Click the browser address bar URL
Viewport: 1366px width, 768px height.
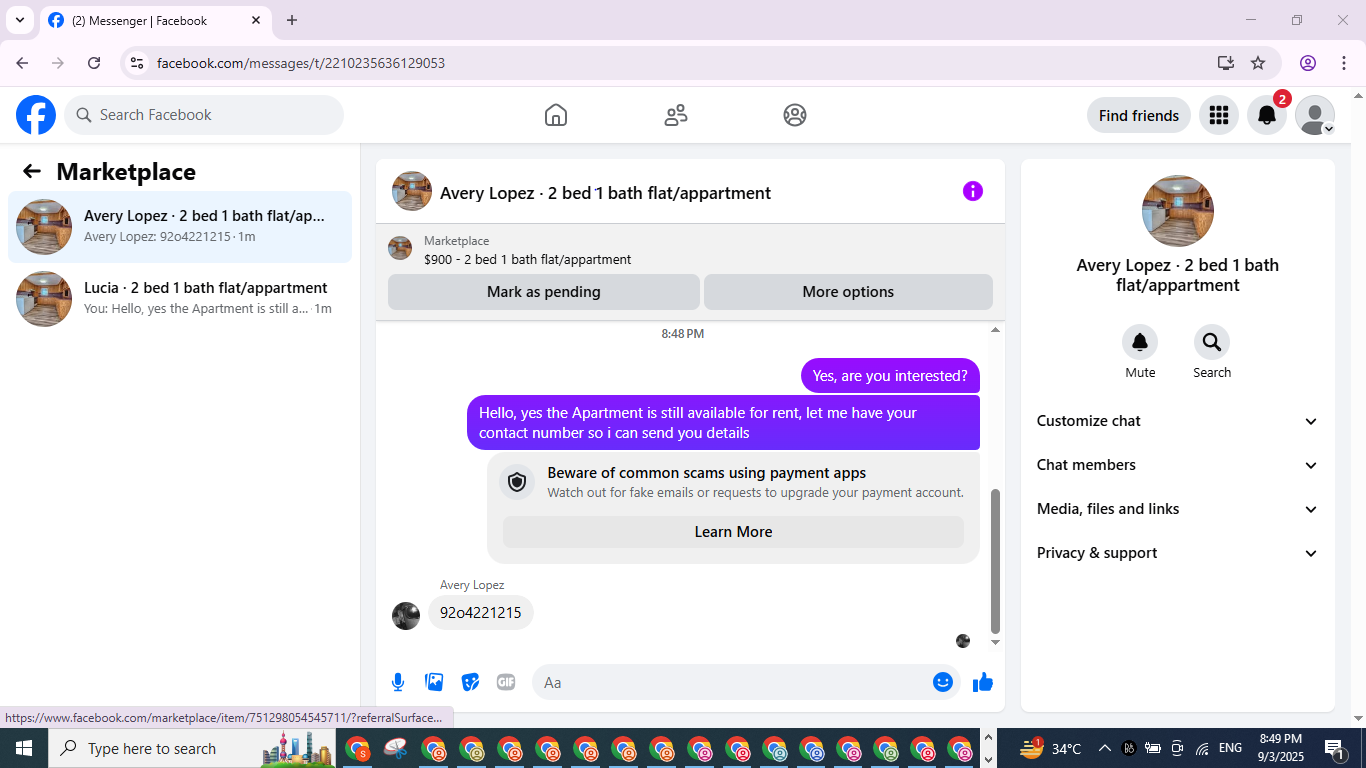pyautogui.click(x=301, y=63)
